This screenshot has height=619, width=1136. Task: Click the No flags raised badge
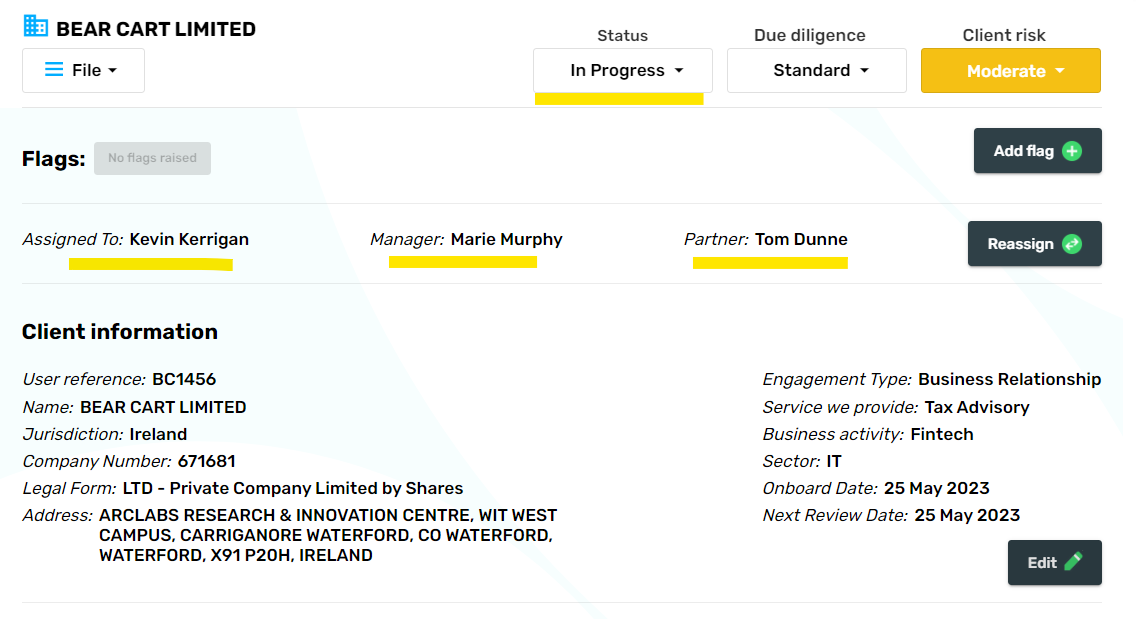(152, 158)
